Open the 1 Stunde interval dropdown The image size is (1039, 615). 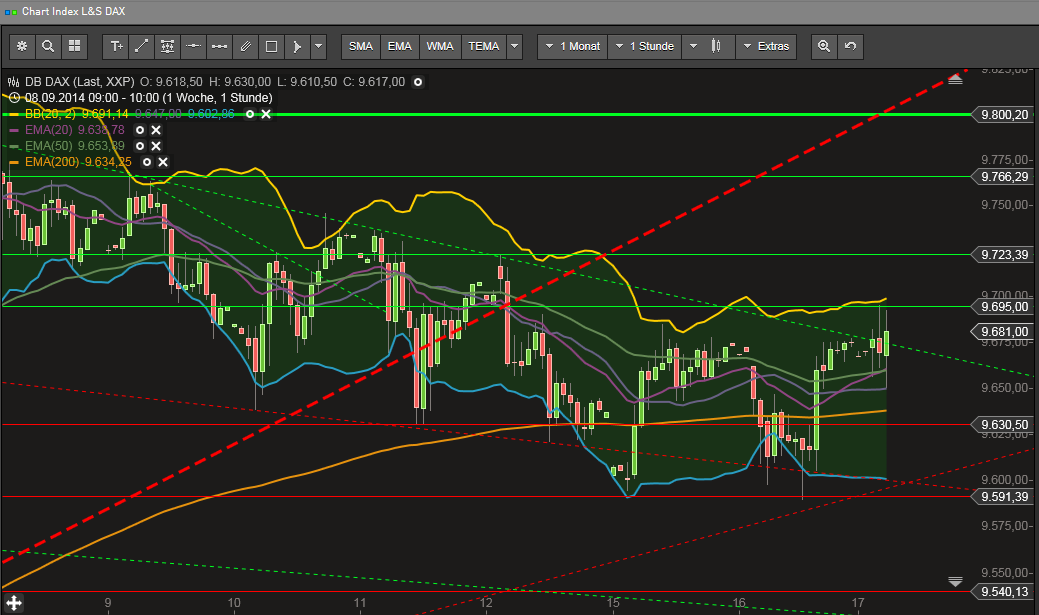click(644, 46)
